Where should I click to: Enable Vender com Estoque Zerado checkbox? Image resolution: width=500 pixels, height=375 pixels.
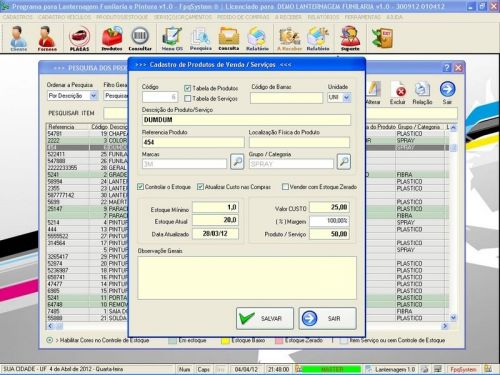click(285, 187)
